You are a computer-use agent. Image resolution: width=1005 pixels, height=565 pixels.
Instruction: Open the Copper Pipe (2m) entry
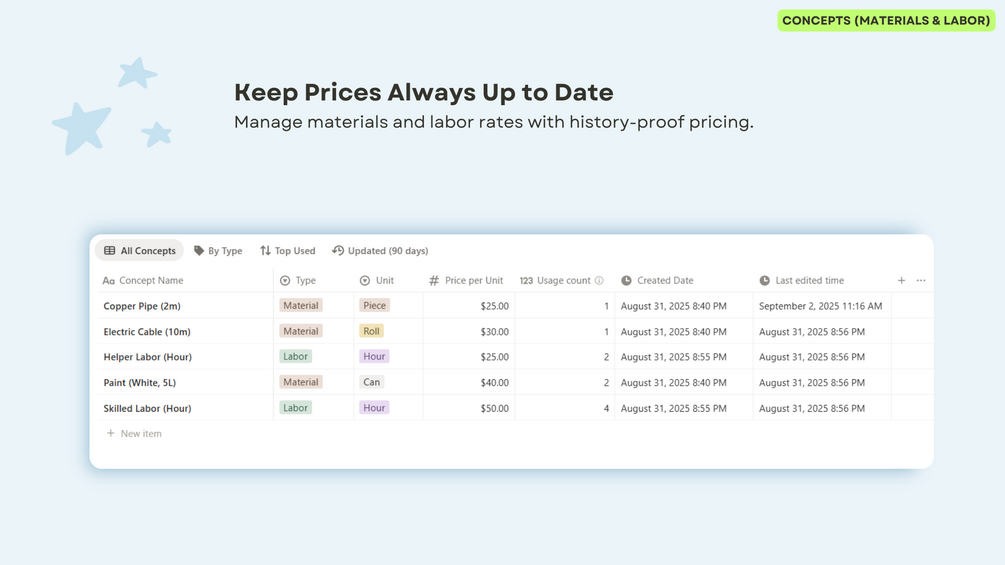[x=142, y=306]
